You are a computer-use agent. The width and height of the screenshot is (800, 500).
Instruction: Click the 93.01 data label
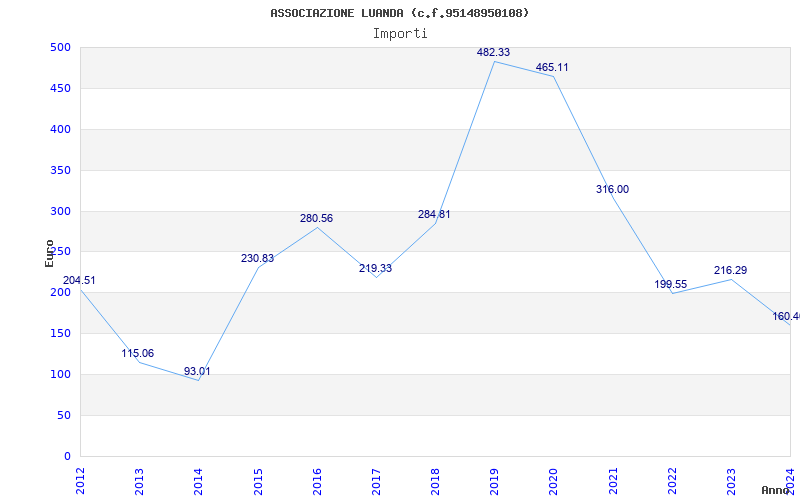coord(197,371)
